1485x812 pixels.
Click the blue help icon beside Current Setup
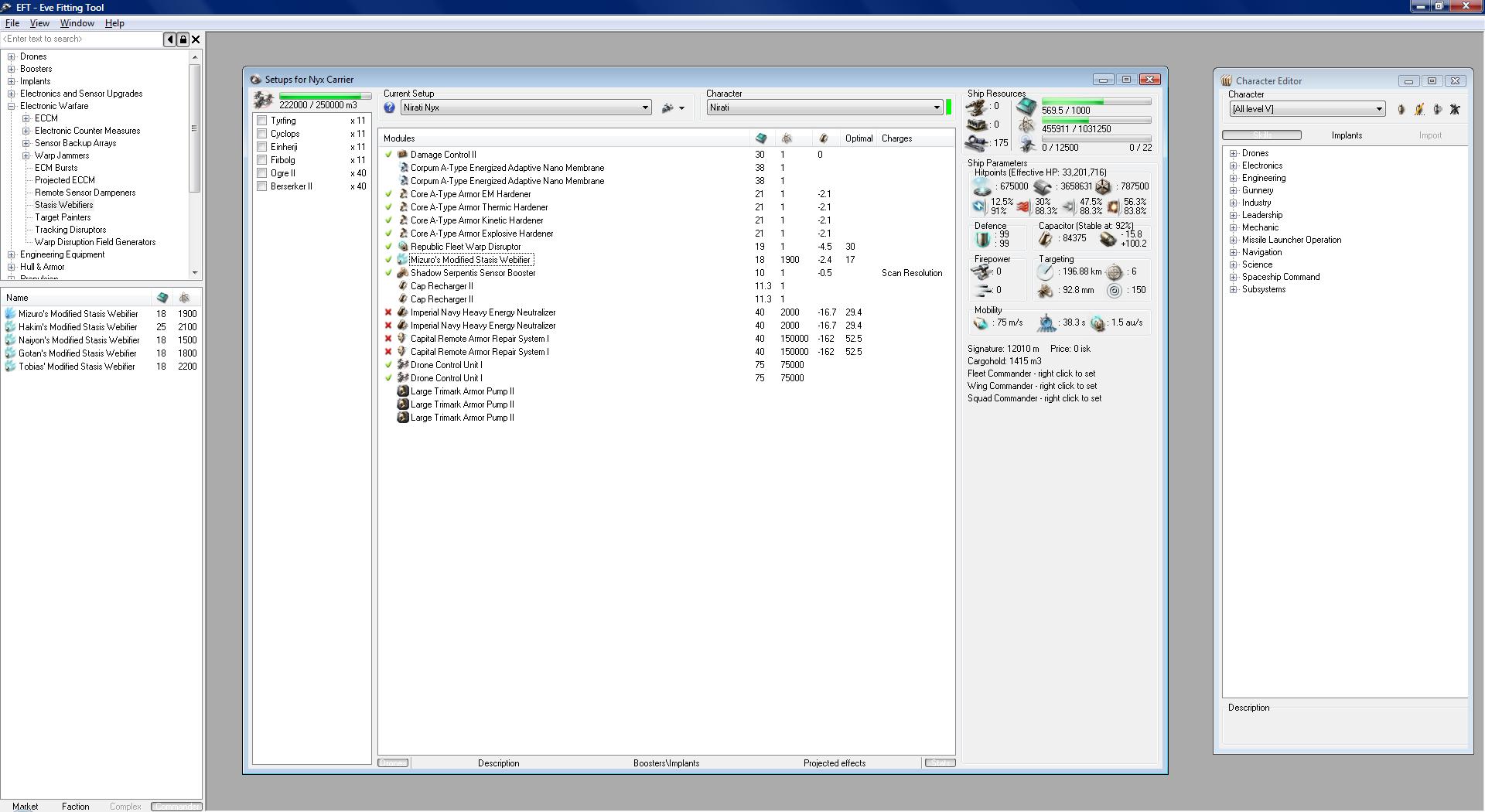coord(390,108)
